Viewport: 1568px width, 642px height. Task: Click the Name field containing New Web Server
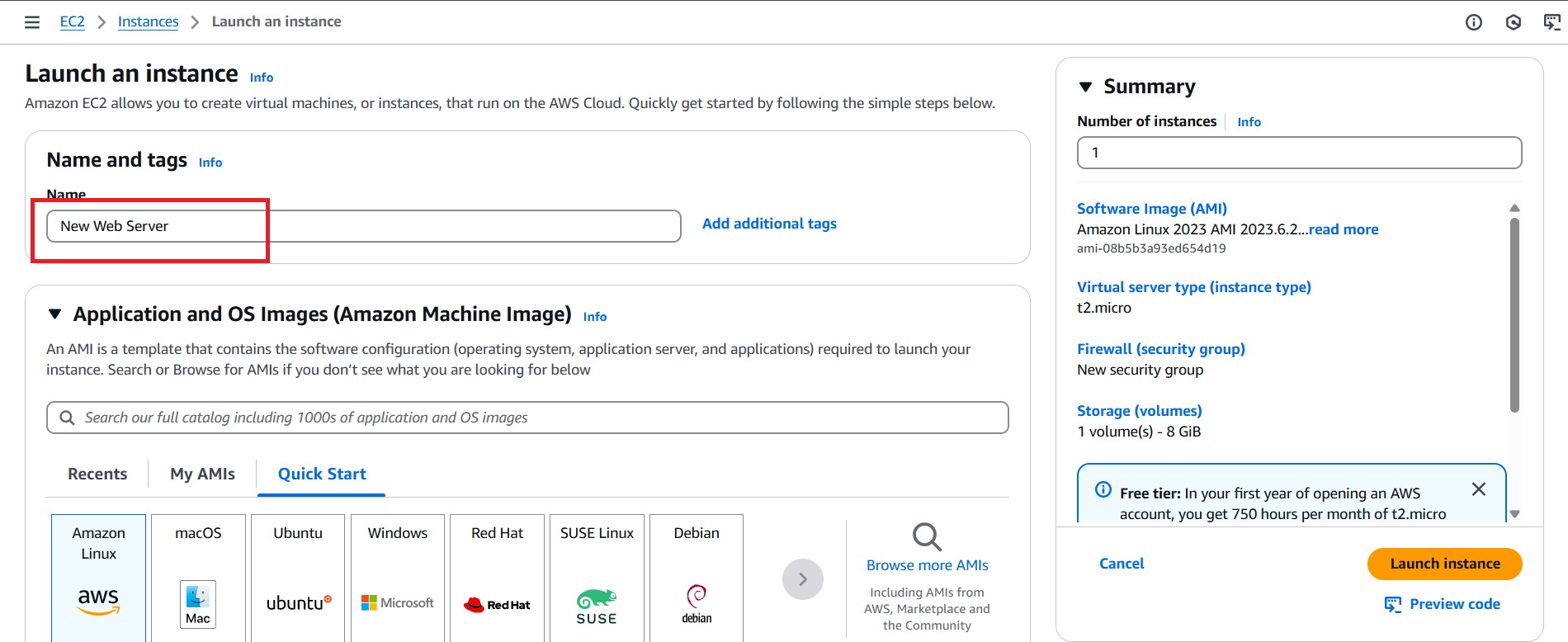click(364, 226)
